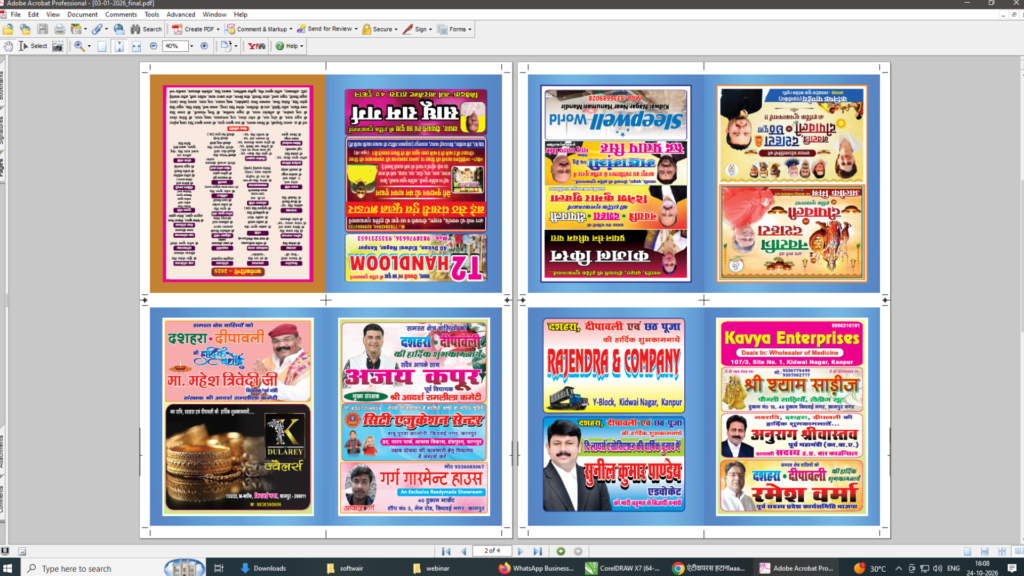Open the Tools menu

152,14
